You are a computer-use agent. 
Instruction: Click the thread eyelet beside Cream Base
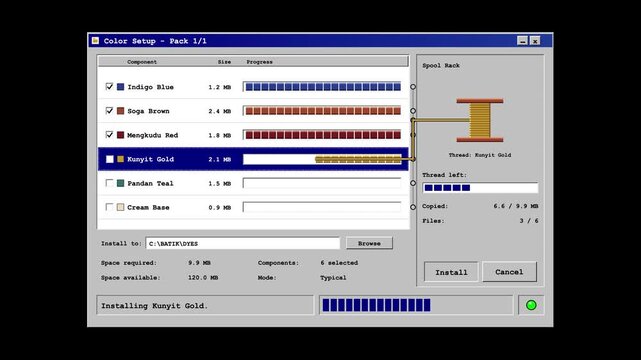click(x=413, y=207)
